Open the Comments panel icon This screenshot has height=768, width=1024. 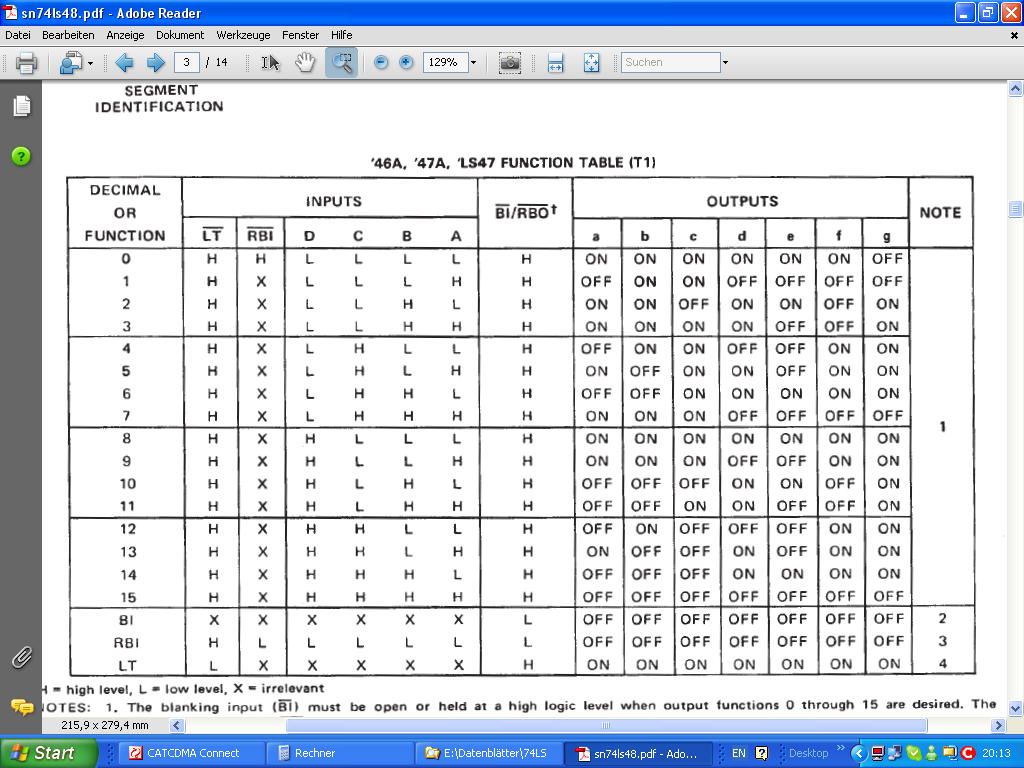tap(22, 707)
